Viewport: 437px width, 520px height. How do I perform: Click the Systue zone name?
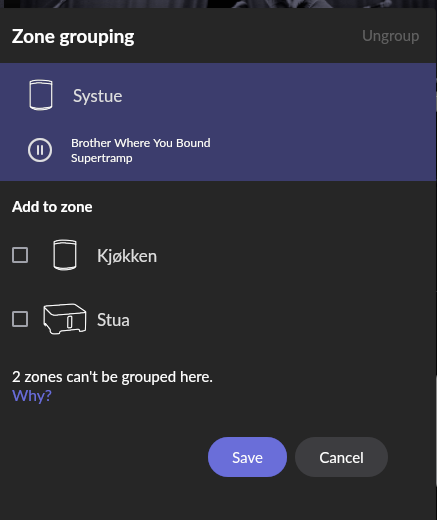[98, 96]
